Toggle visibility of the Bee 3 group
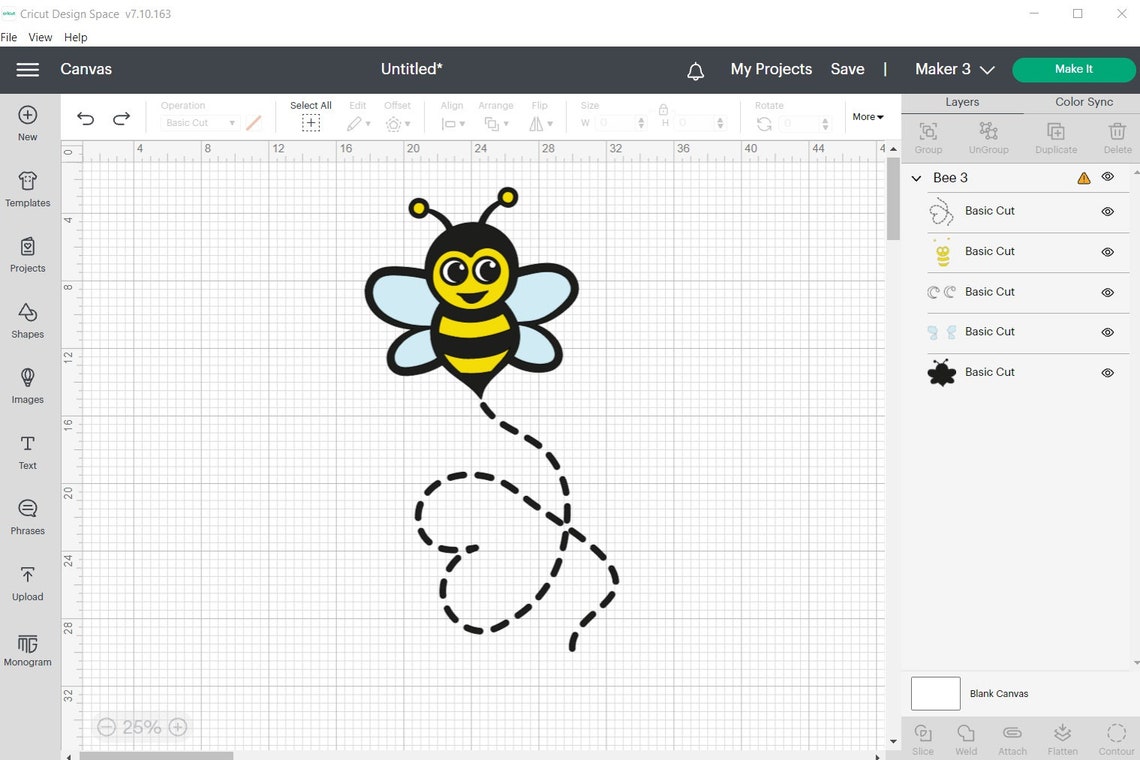The width and height of the screenshot is (1140, 760). coord(1107,176)
